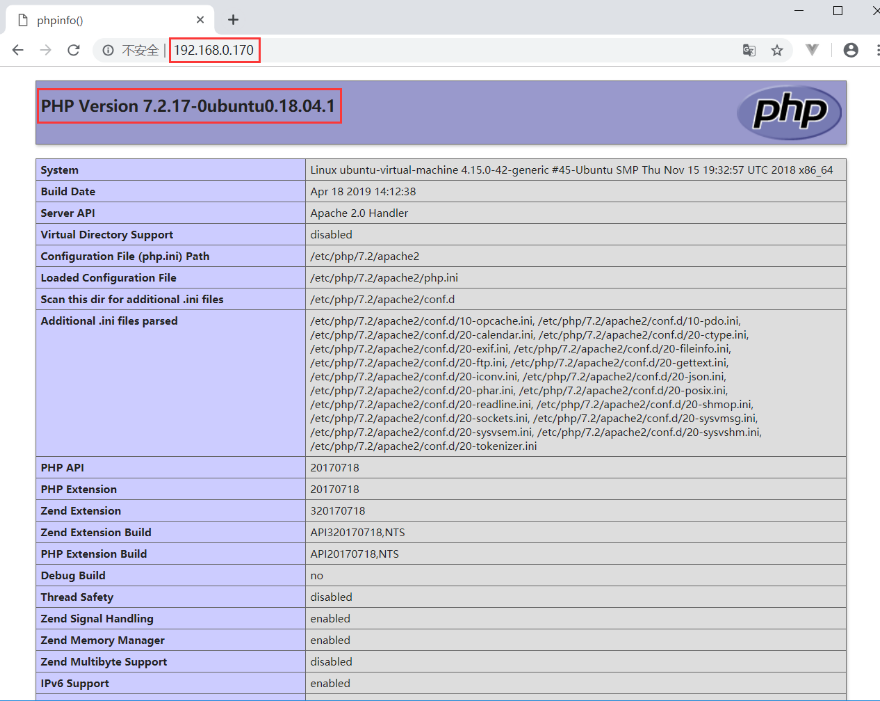Open a new browser tab
This screenshot has width=880, height=701.
[x=233, y=20]
